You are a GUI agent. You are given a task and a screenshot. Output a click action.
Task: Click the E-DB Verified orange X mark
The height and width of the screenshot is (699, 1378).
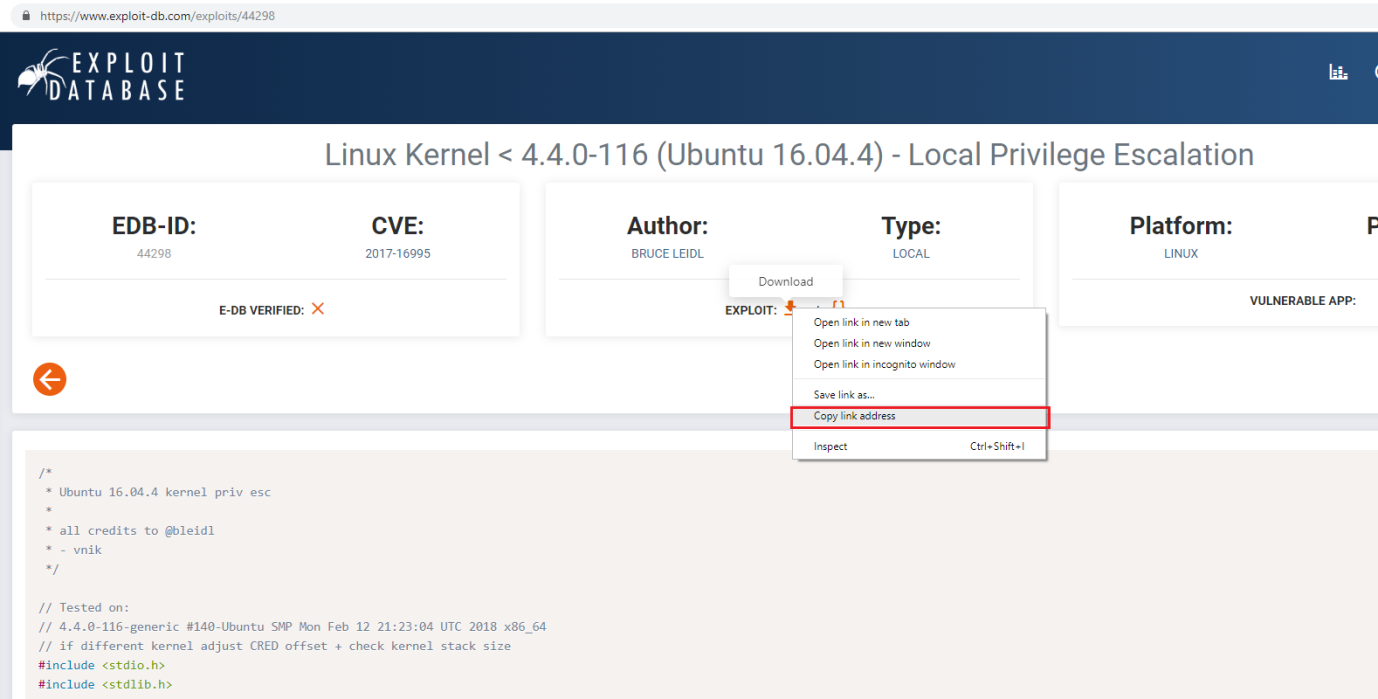pyautogui.click(x=318, y=309)
